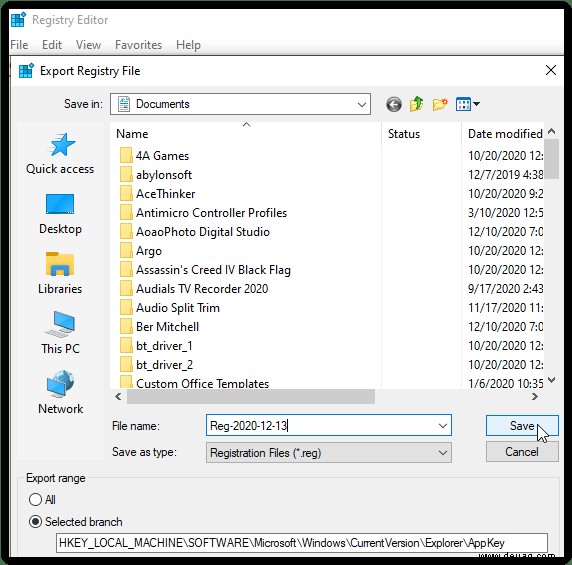The width and height of the screenshot is (572, 565).
Task: Go up one folder level icon
Action: (416, 104)
